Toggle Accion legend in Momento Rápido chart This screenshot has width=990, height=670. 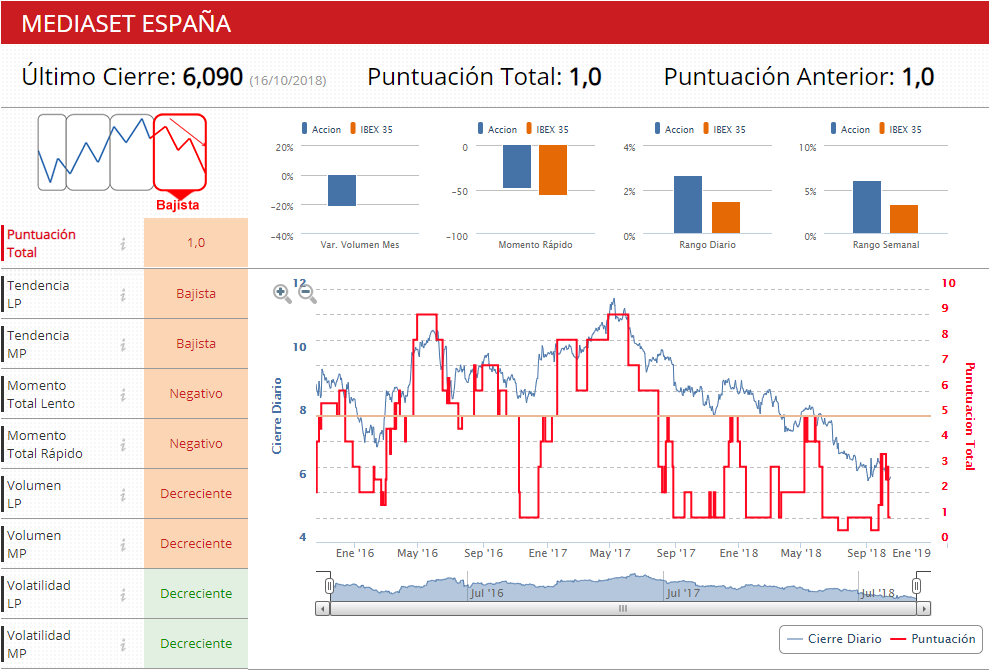pyautogui.click(x=498, y=129)
